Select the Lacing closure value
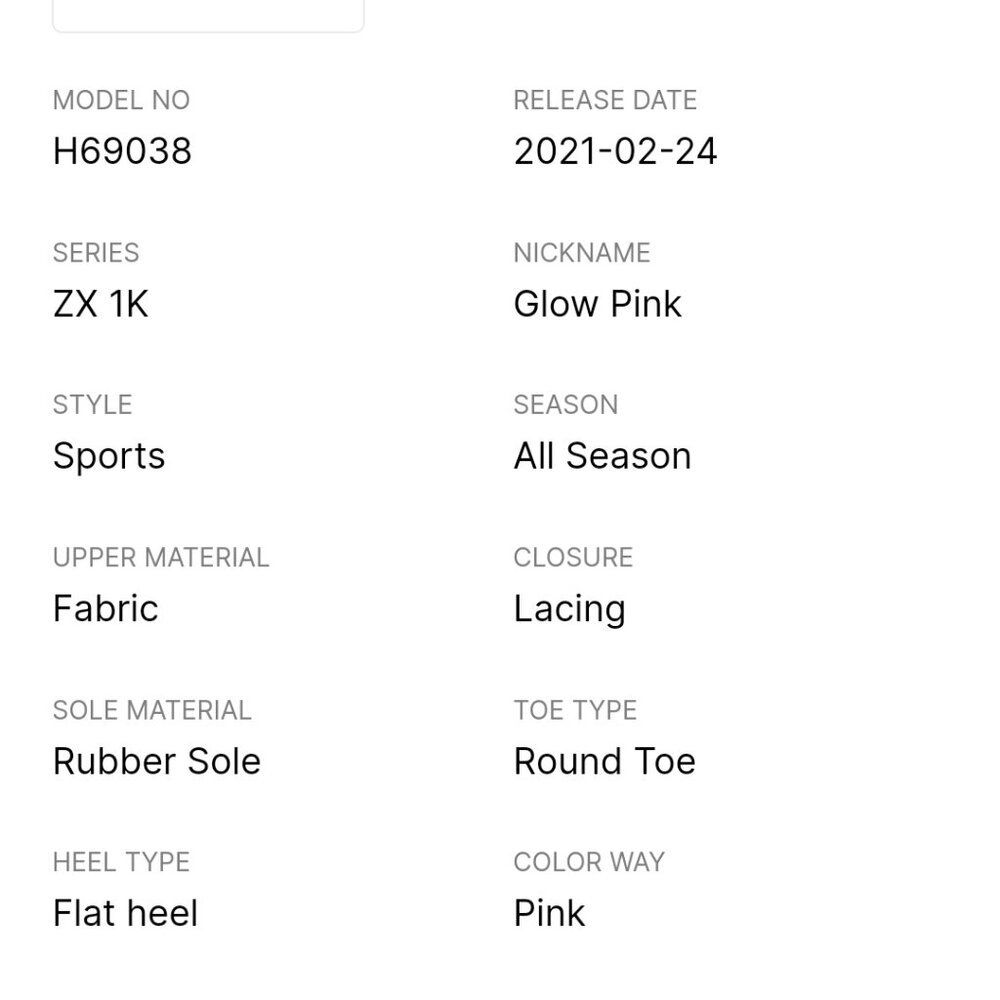The width and height of the screenshot is (1000, 1000). (x=569, y=609)
